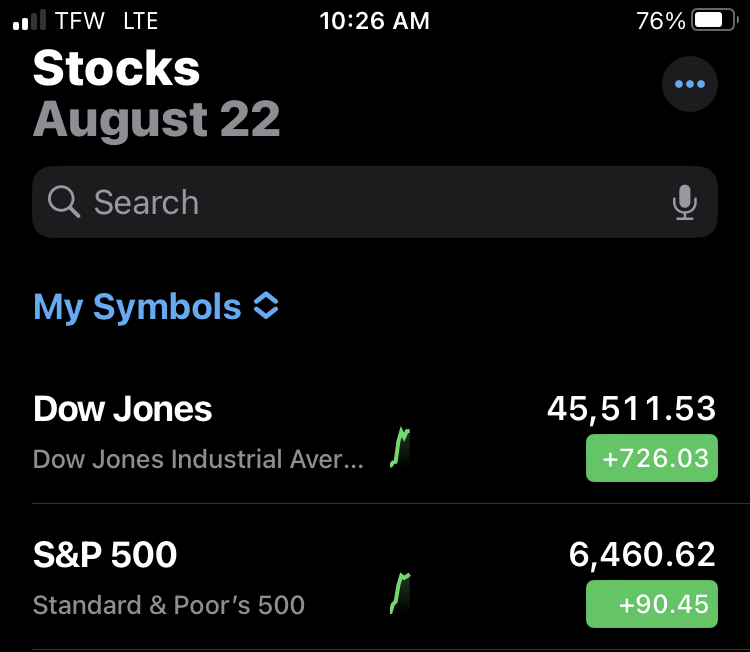Activate the microphone dictation icon
Image resolution: width=750 pixels, height=652 pixels.
coord(684,202)
